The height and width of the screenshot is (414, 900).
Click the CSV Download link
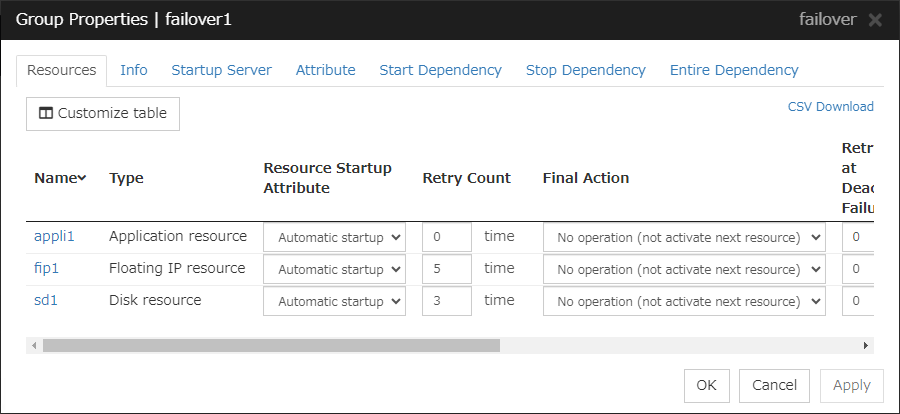point(830,107)
